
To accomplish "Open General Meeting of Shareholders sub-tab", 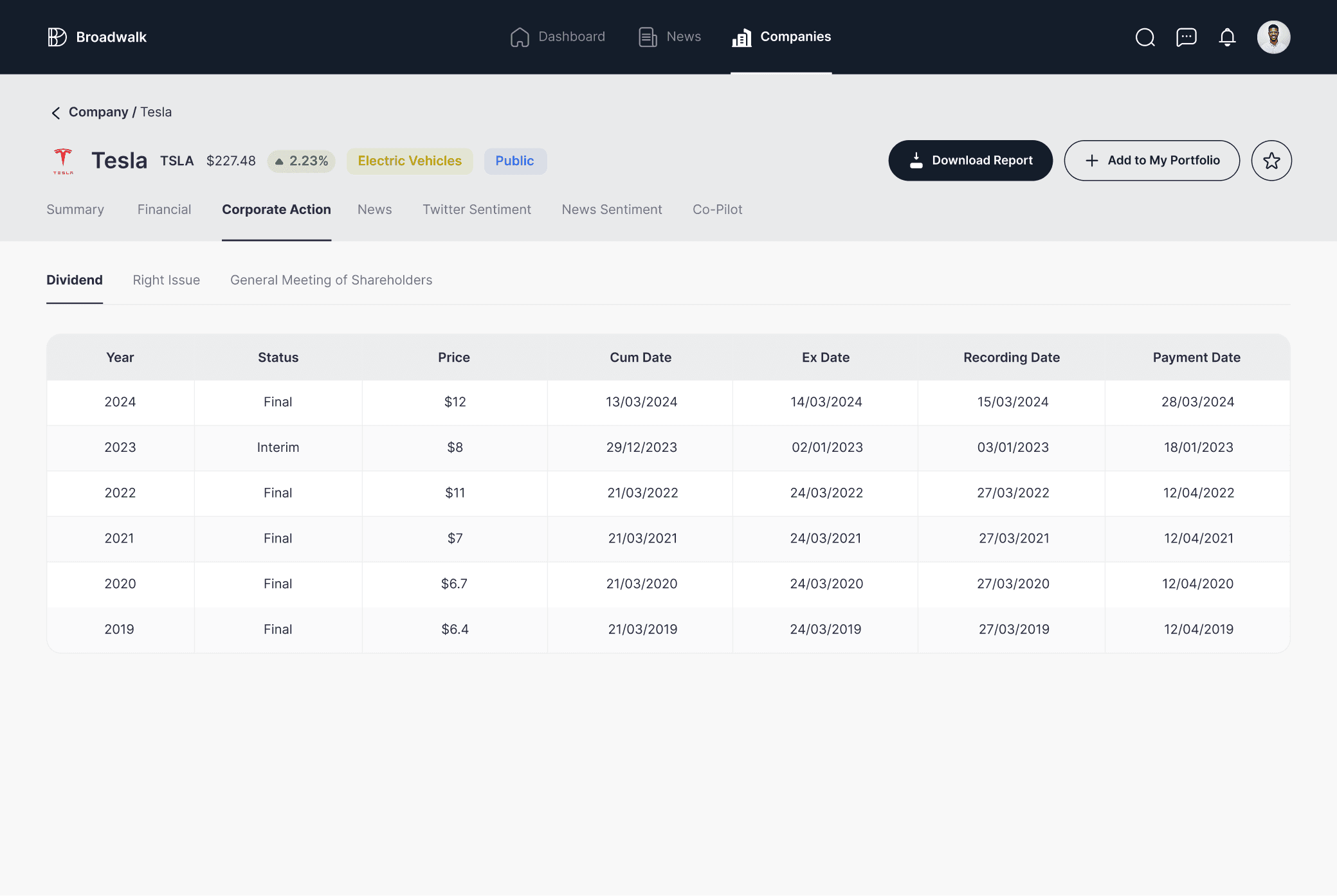I will click(x=331, y=280).
